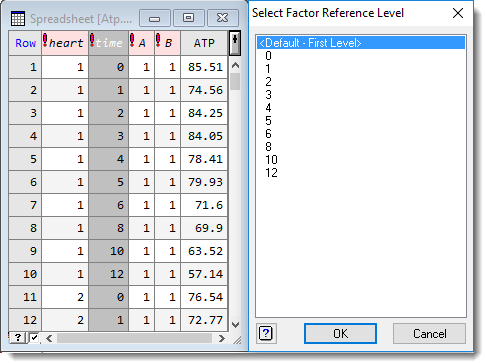
Task: Click red factor marker on column B
Action: pos(158,40)
